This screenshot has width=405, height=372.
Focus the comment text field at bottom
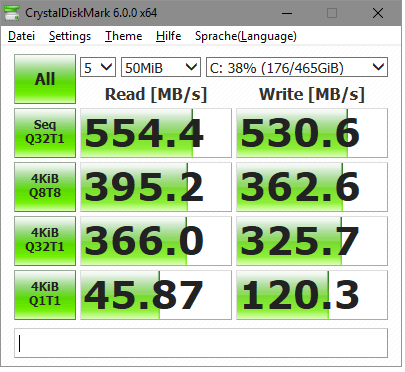pos(201,343)
